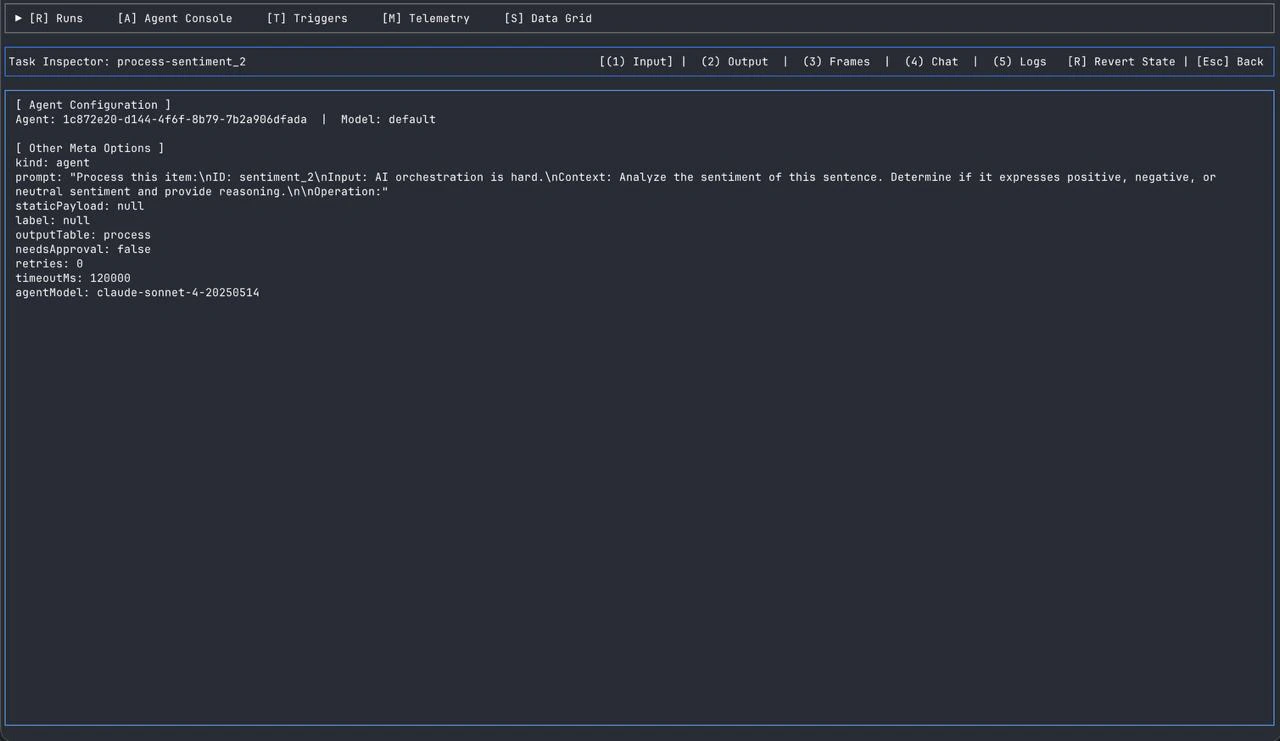Switch to the Logs tab
The image size is (1280, 741).
[1019, 61]
